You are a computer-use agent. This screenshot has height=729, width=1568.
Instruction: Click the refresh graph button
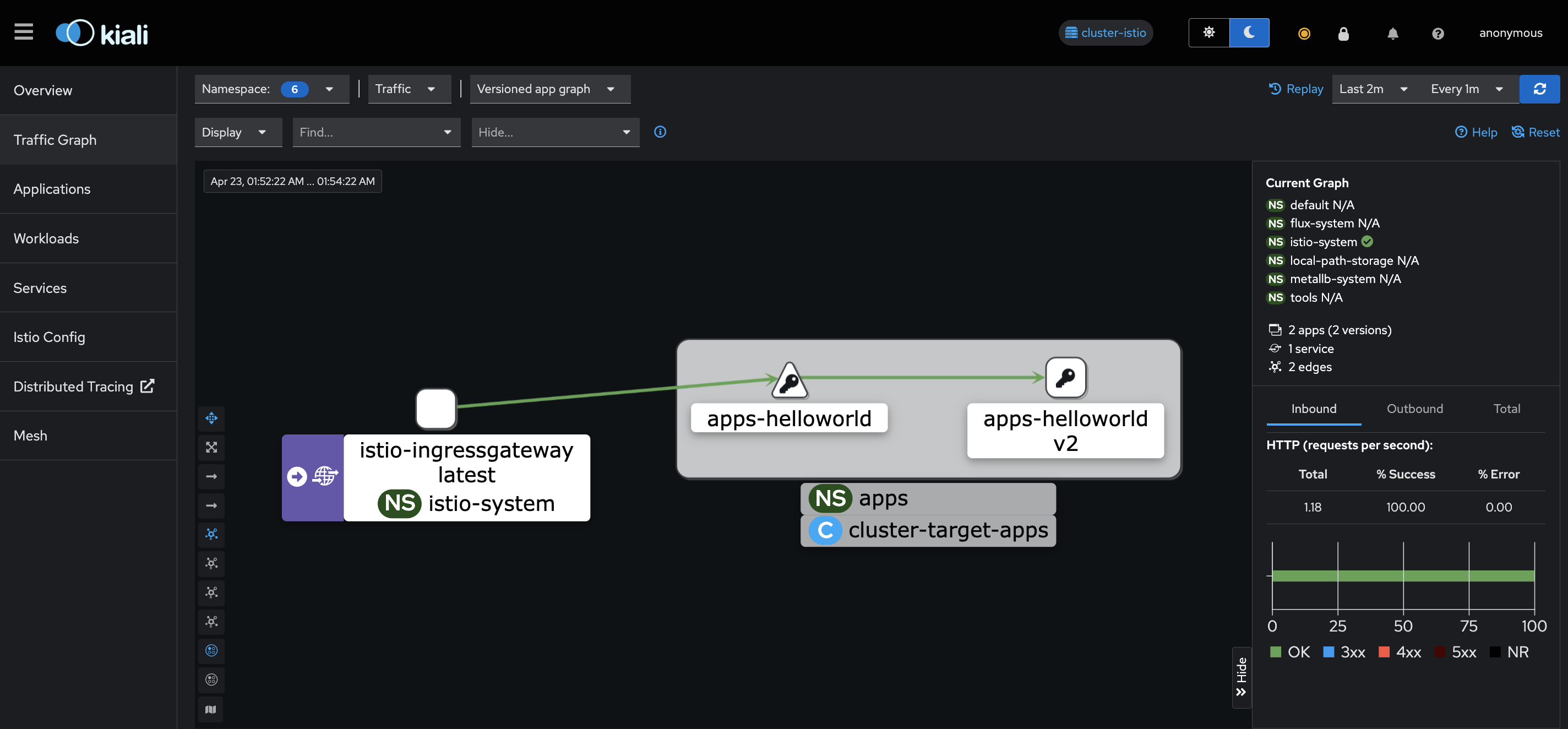pos(1539,89)
